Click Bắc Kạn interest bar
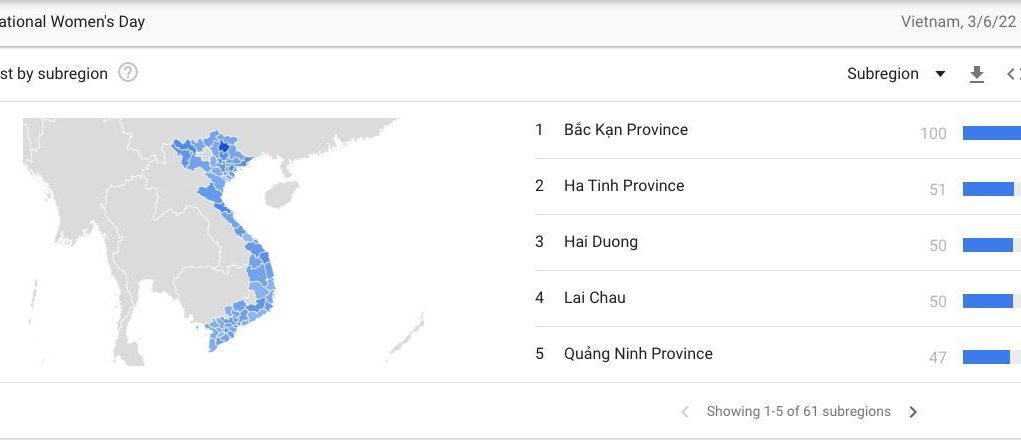Screen dimensions: 1021x440 992,133
